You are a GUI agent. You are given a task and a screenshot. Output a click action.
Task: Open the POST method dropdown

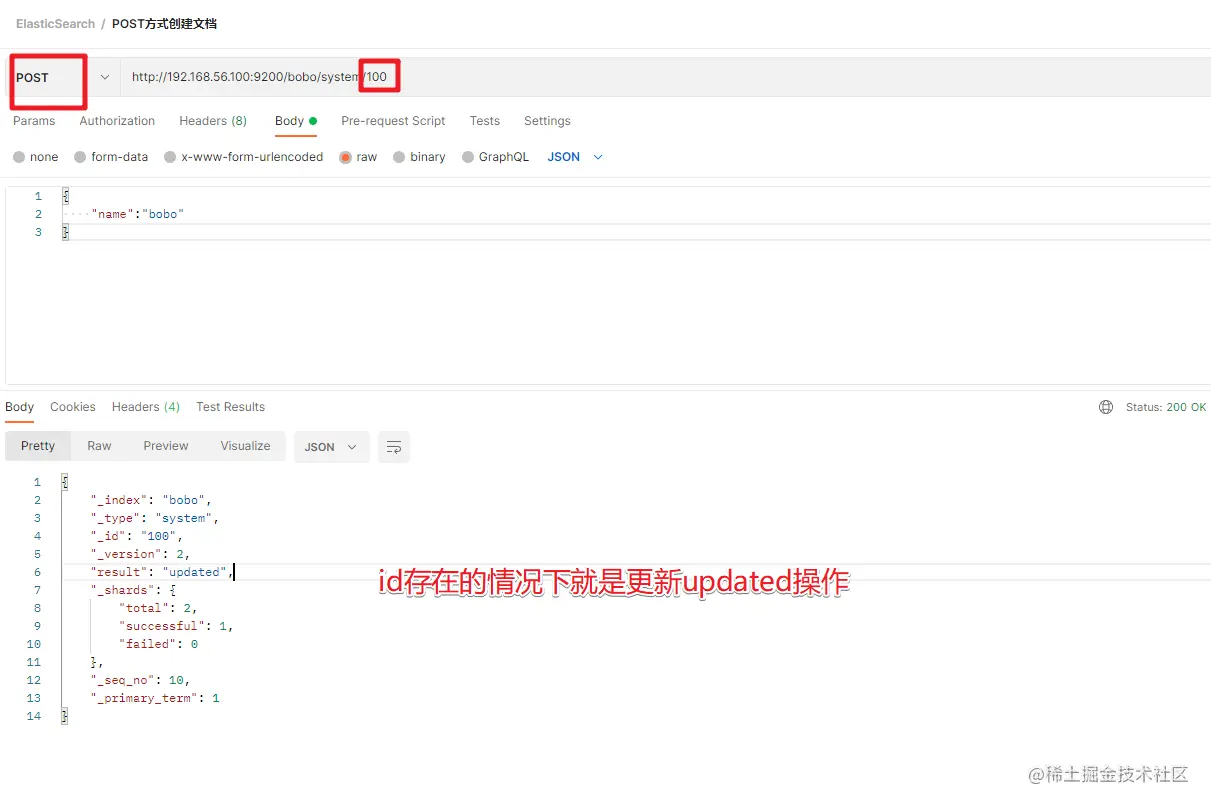tap(62, 77)
